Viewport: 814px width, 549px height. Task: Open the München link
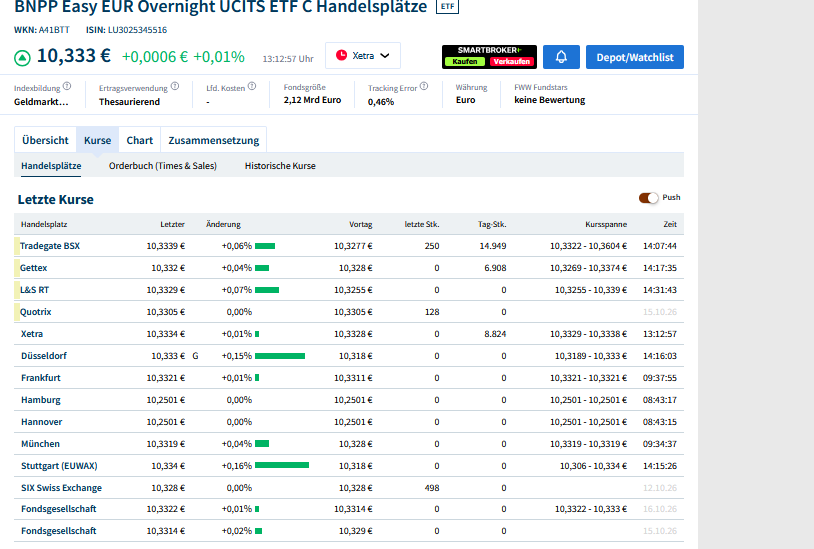(40, 444)
